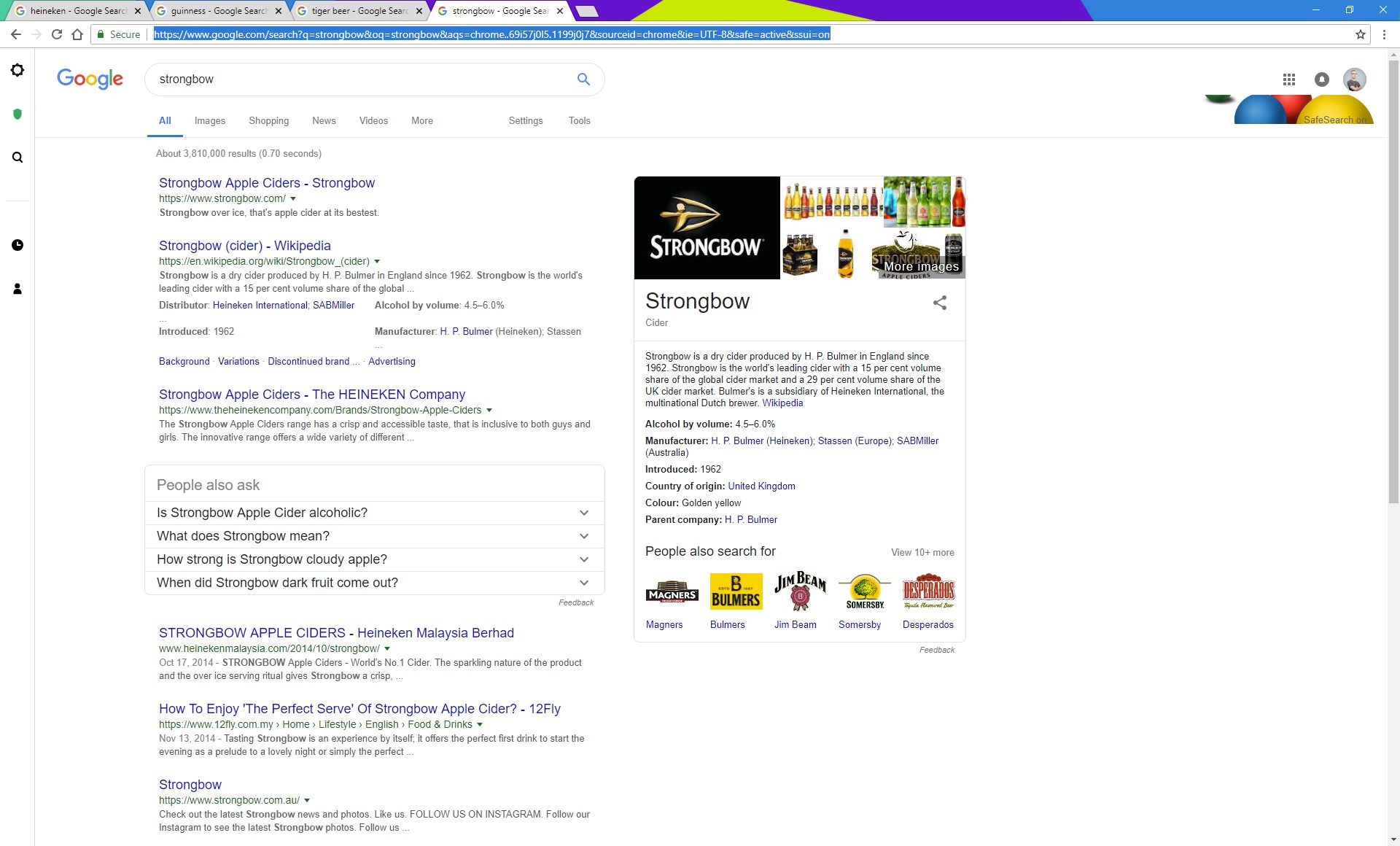This screenshot has width=1400, height=846.
Task: Open search Tools
Action: [580, 120]
